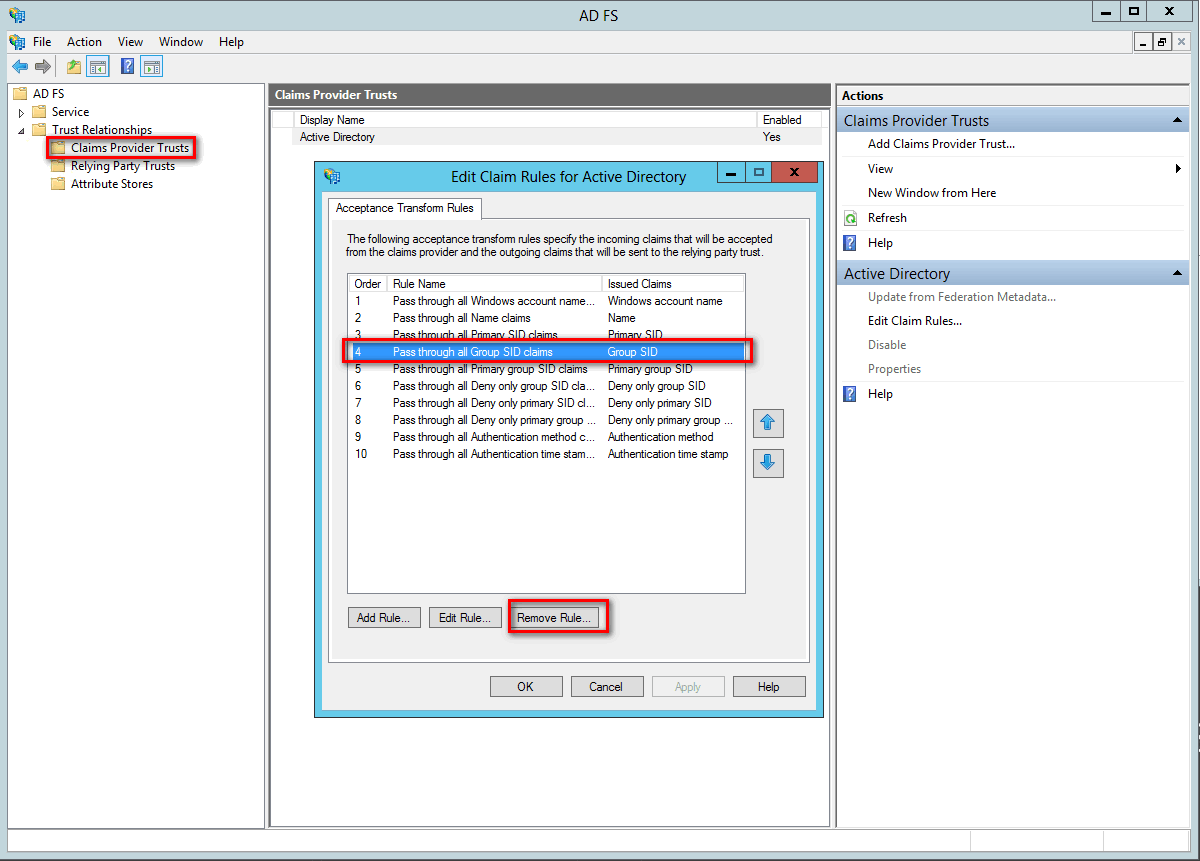Collapse the Claims Provider Trusts actions section
Screen dimensions: 1200x861
pyautogui.click(x=1177, y=121)
